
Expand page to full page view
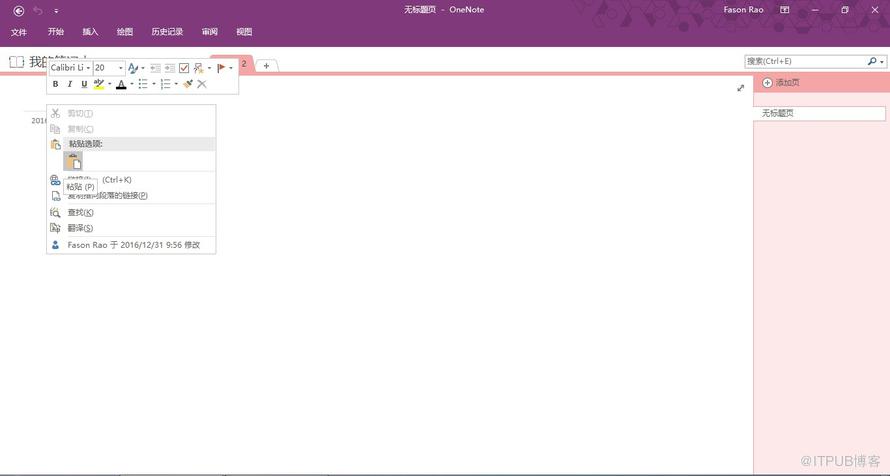coord(740,88)
